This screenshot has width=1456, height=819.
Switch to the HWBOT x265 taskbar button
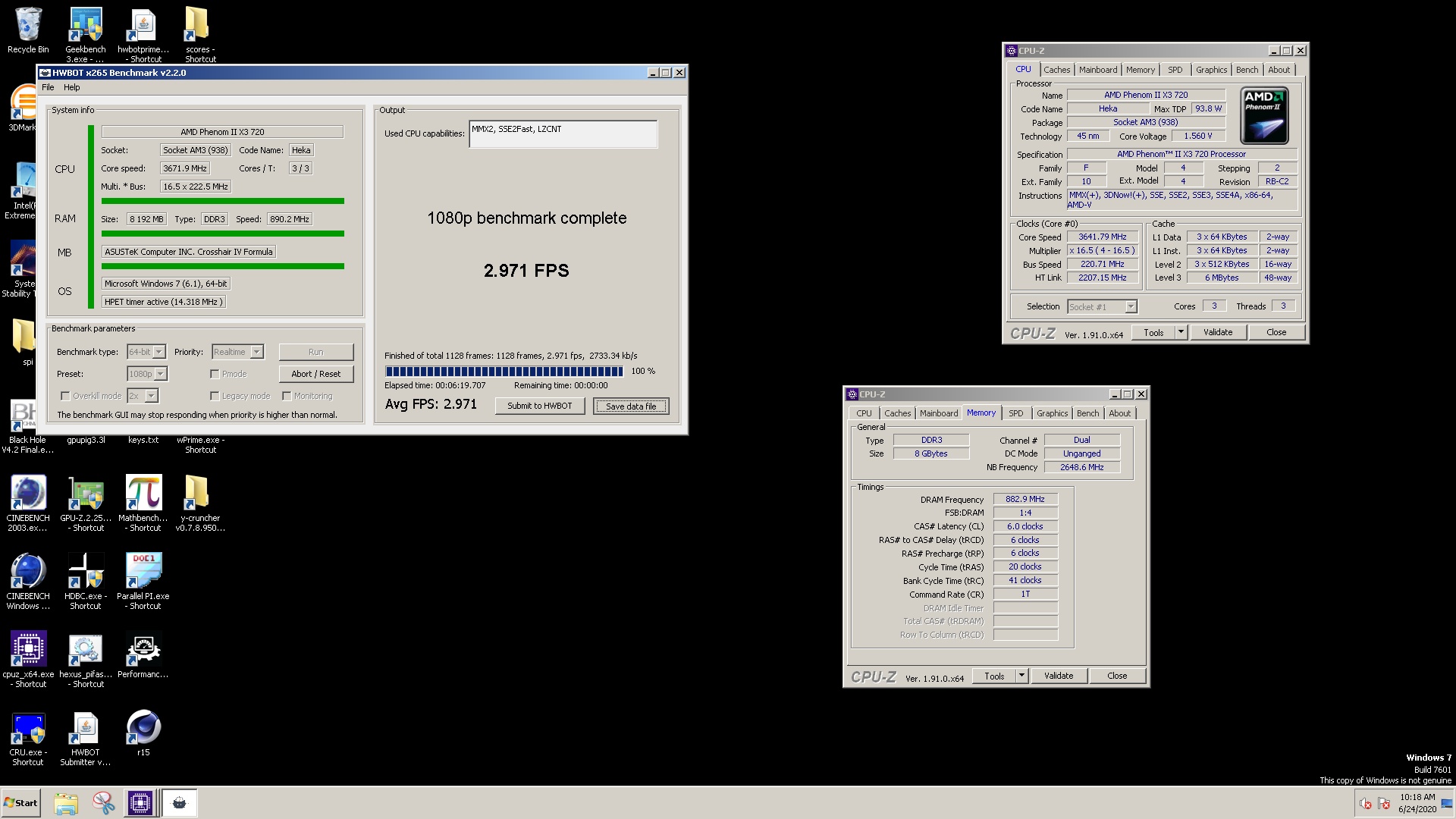pos(179,803)
